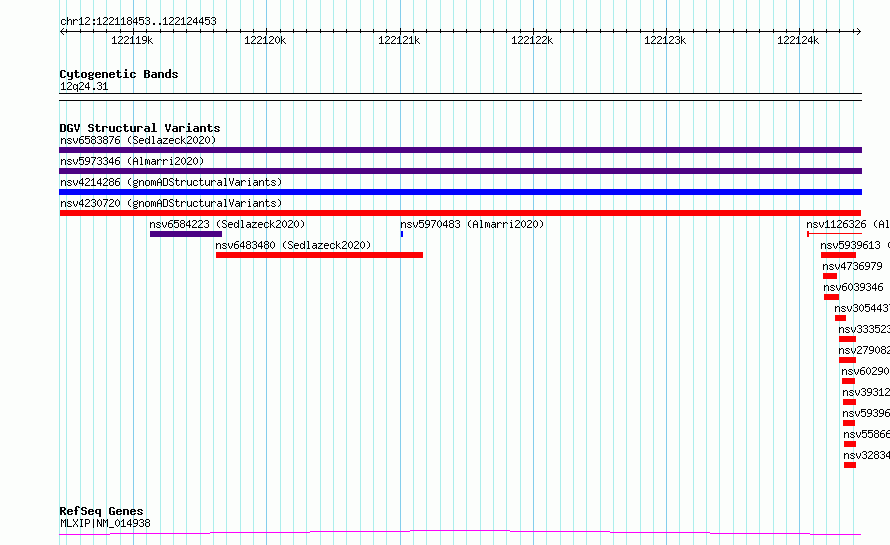Screen dimensions: 890x545
Task: Select the 122122k ruler label
Action: (x=532, y=40)
